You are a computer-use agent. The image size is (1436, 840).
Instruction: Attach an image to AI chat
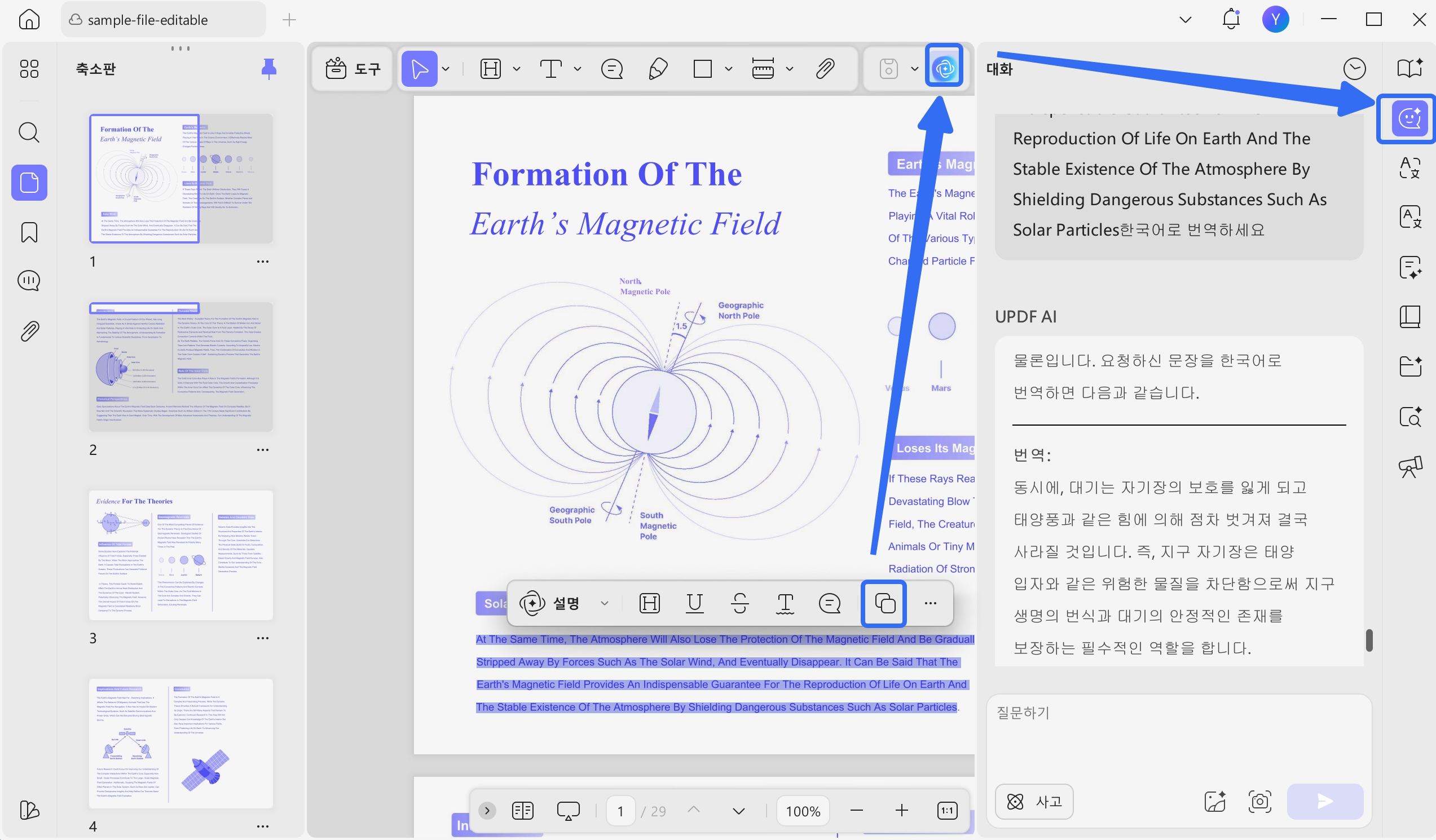[1214, 801]
